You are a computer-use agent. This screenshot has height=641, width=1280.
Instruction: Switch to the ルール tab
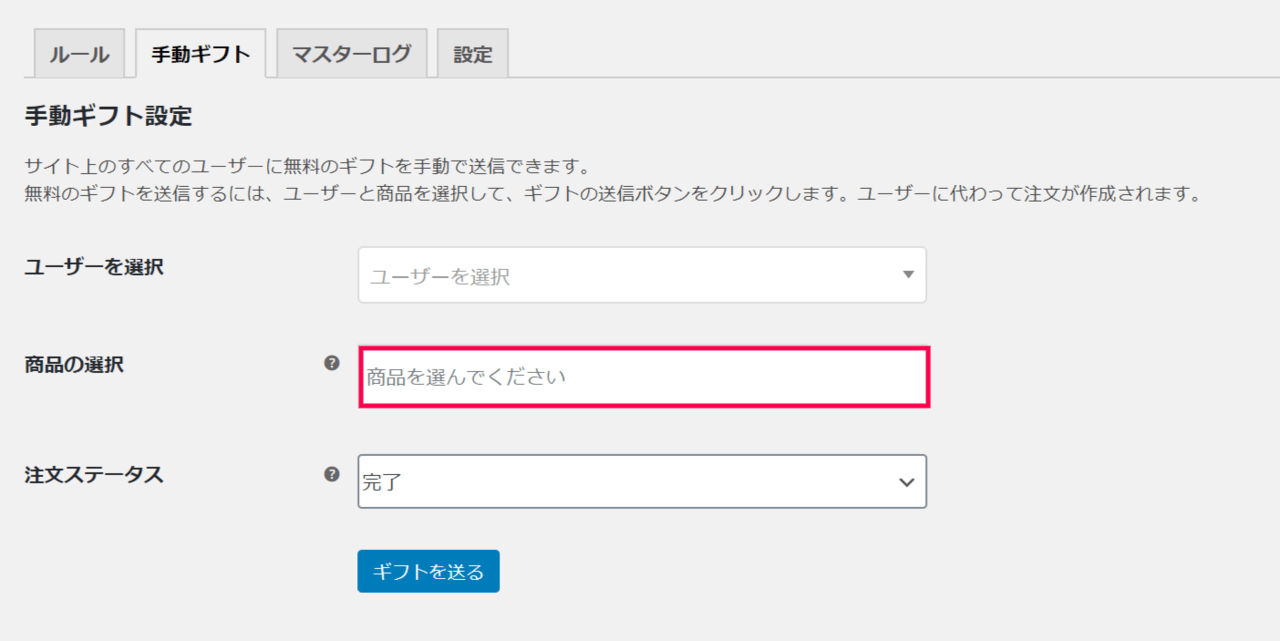(x=79, y=54)
